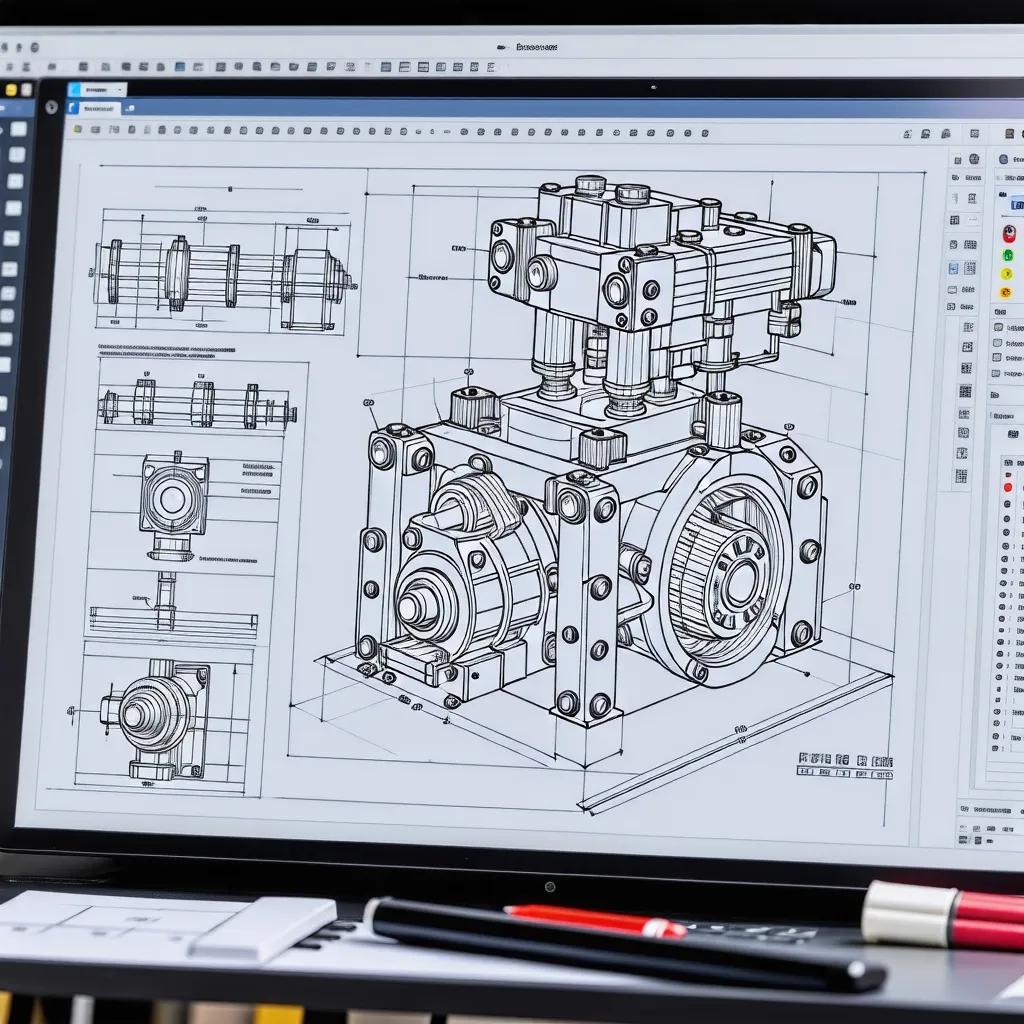Open the dropdown arrow on the upper window tab

click(120, 89)
